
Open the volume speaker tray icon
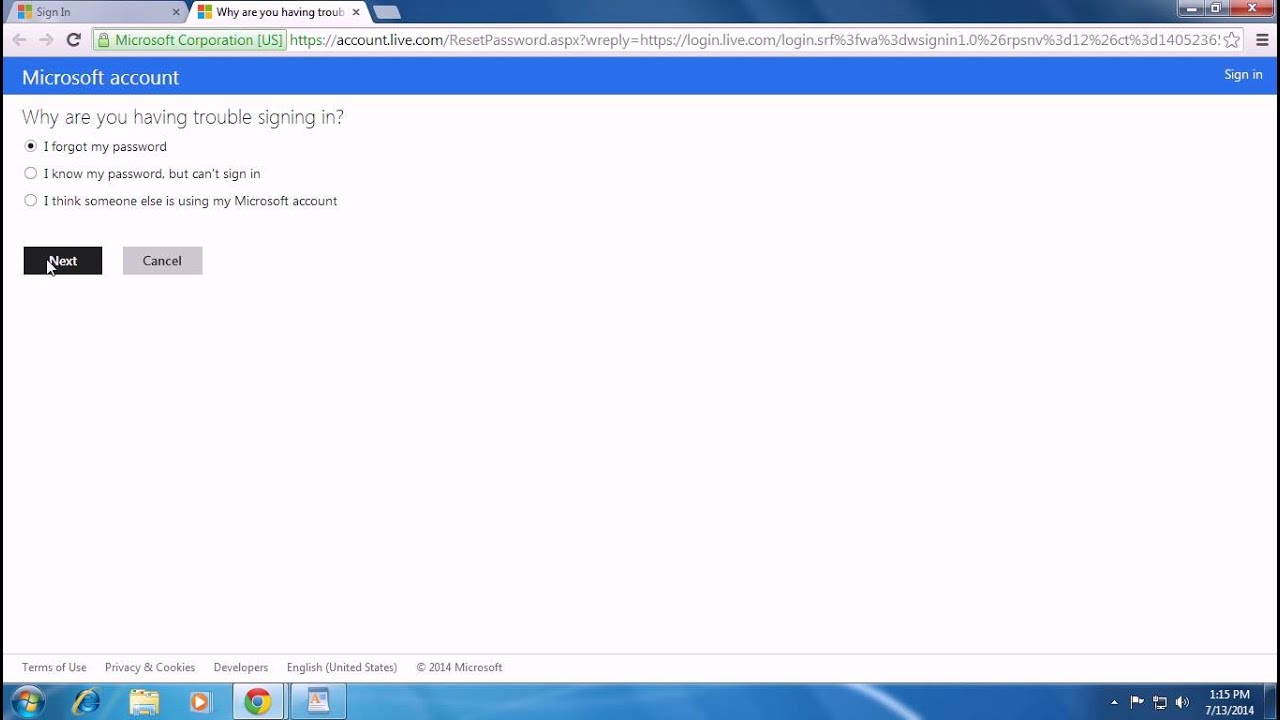pyautogui.click(x=1183, y=702)
